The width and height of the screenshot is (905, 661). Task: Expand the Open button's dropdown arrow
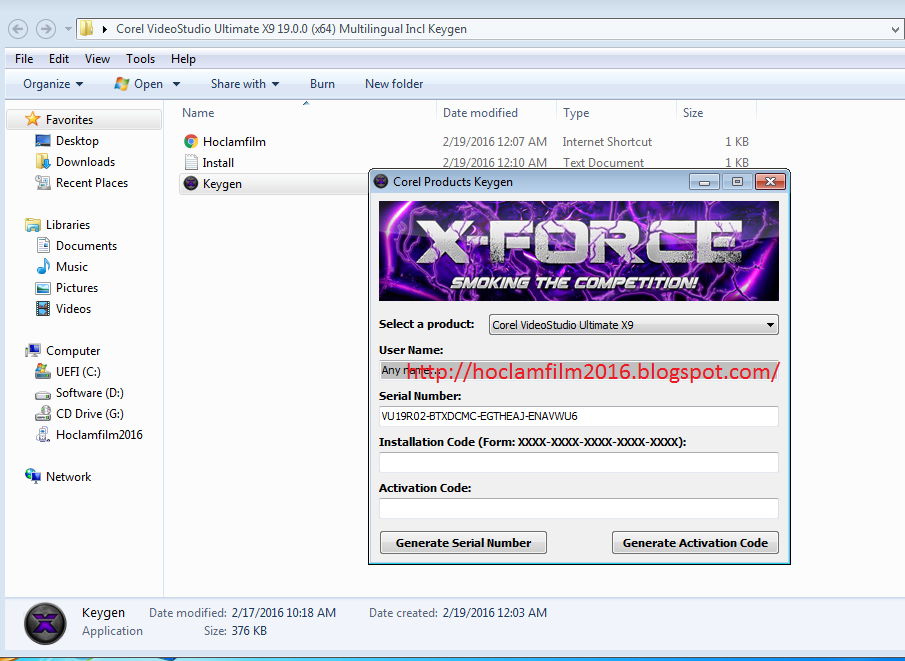click(x=176, y=84)
